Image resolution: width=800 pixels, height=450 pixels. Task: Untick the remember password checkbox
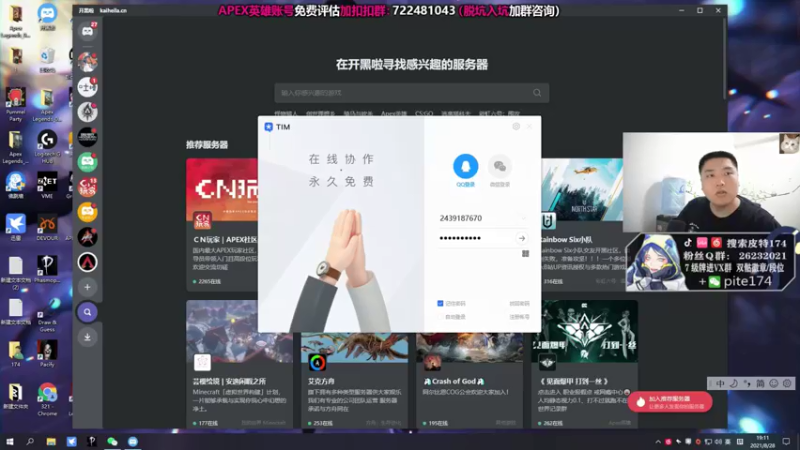[x=440, y=304]
